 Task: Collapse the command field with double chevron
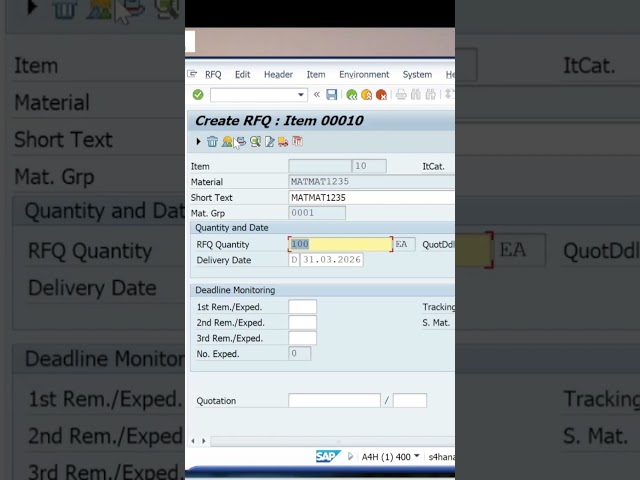click(x=317, y=95)
